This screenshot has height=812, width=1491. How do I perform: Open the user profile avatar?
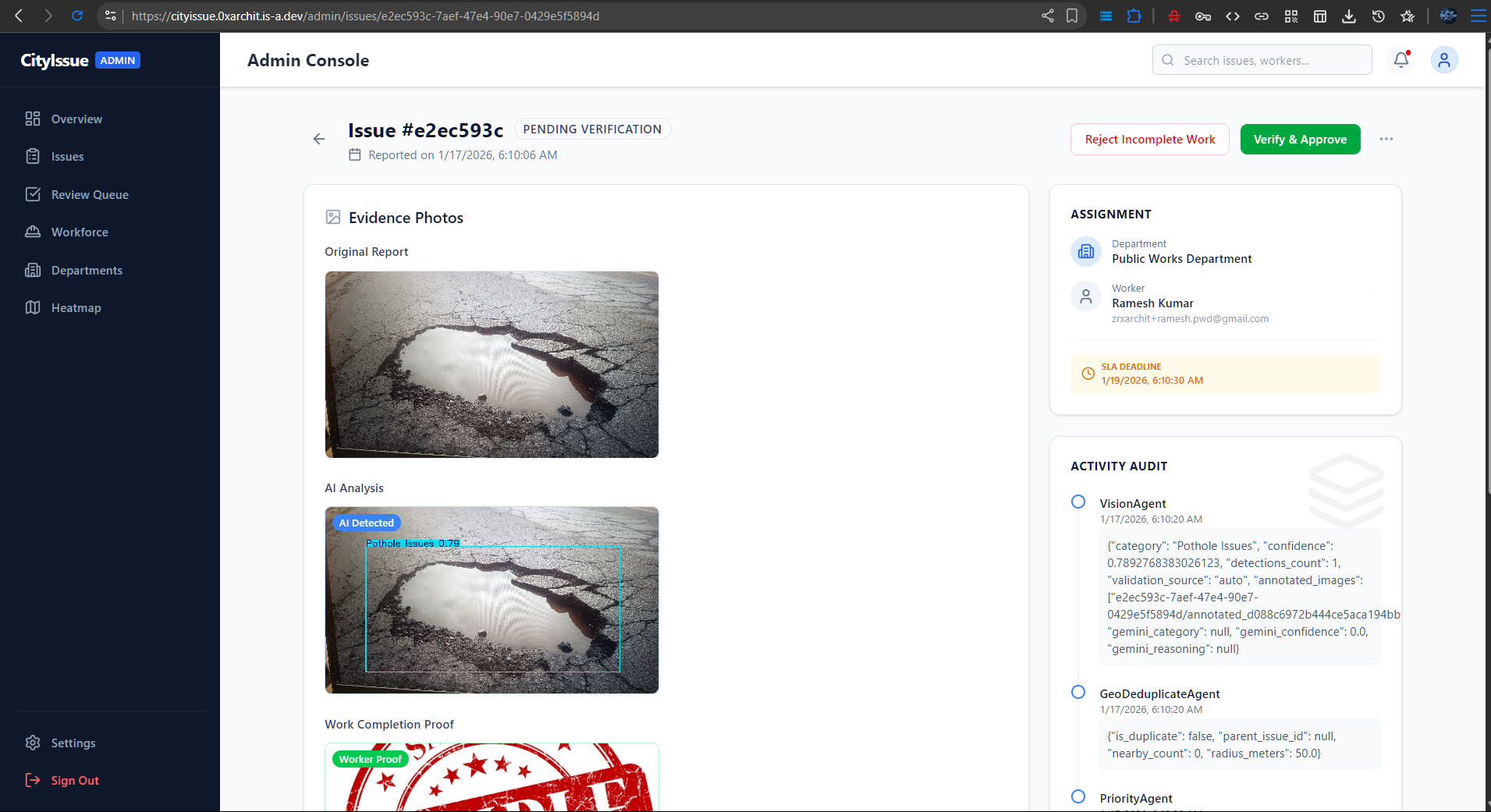click(1443, 60)
